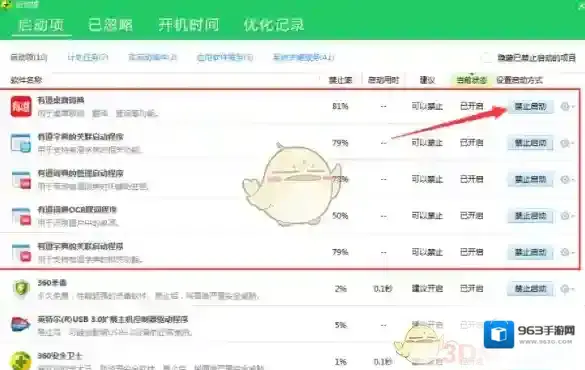Screen dimensions: 585x370
Task: Click the icon of 有道词典OCR取词程序
Action: (x=21, y=216)
